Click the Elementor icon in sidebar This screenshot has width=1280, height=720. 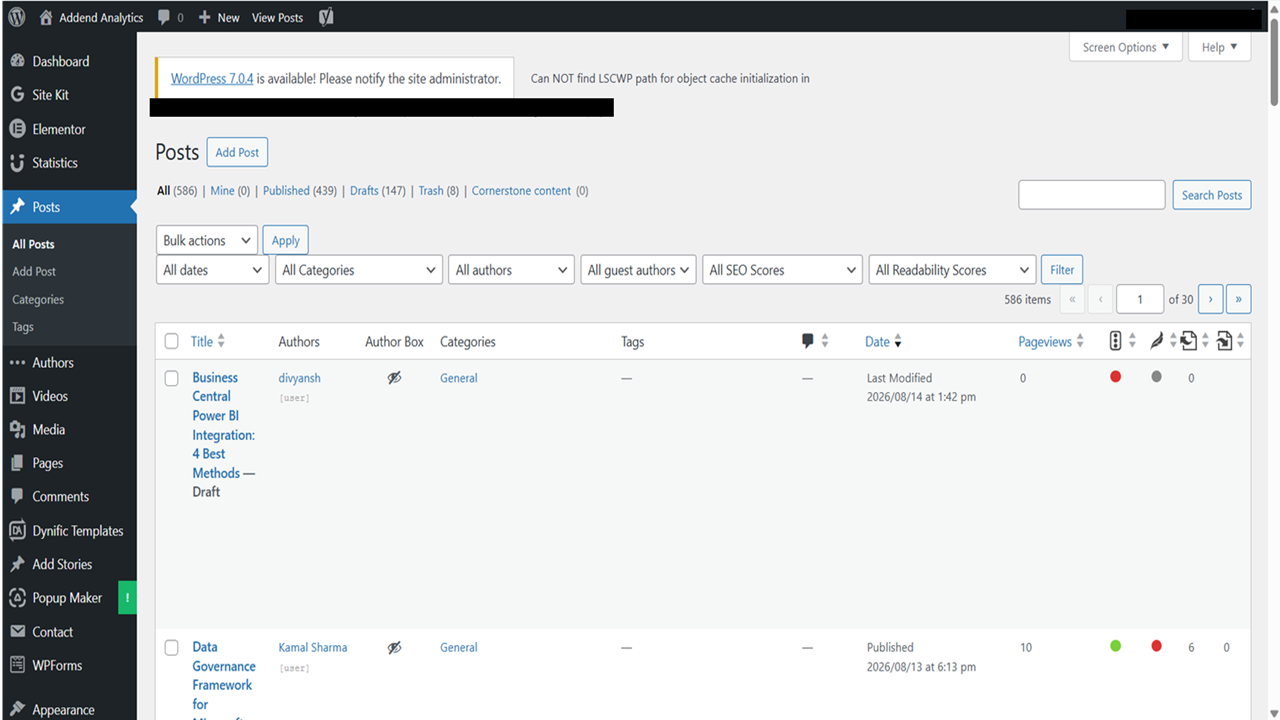coord(17,129)
